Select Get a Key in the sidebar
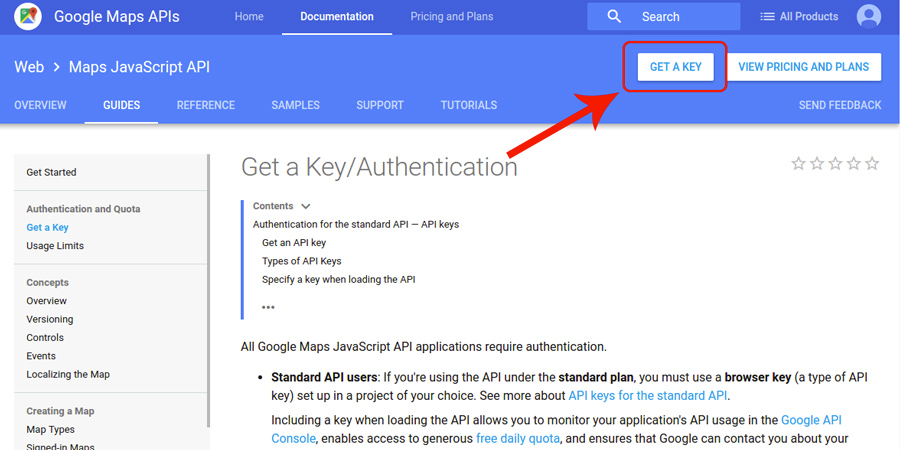The width and height of the screenshot is (900, 450). pyautogui.click(x=47, y=227)
